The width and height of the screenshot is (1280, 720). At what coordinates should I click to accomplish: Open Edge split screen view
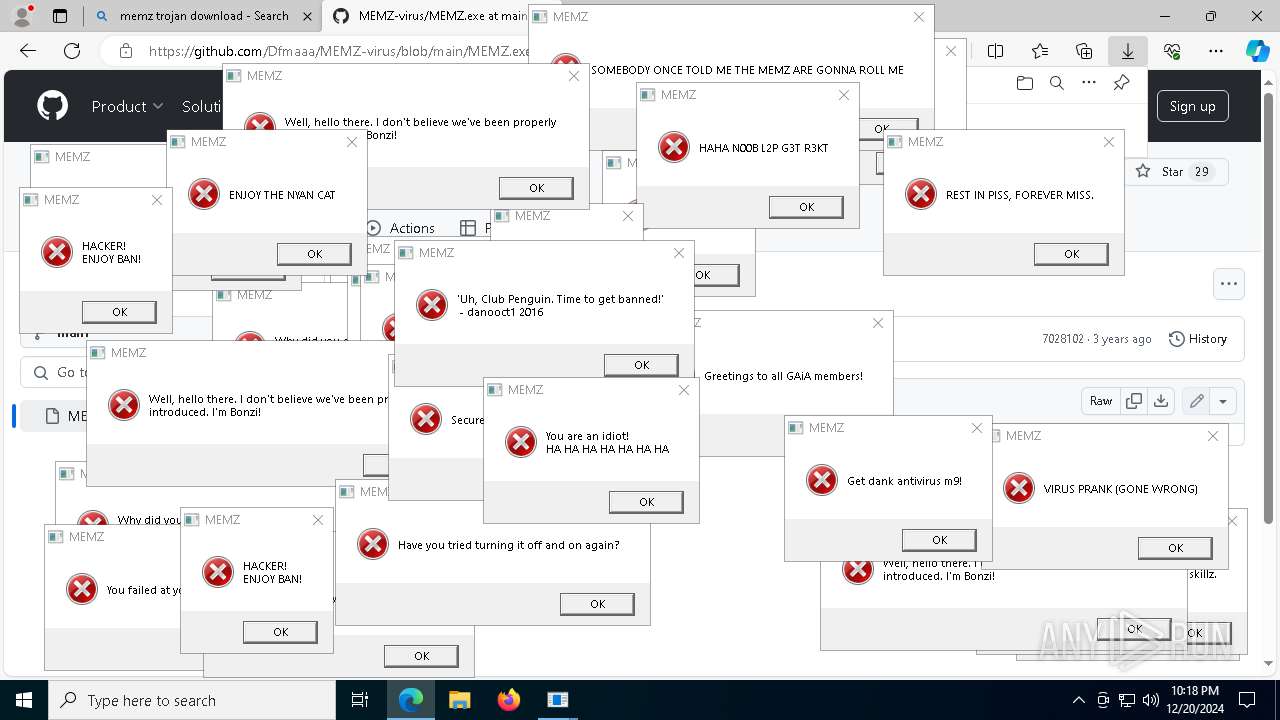[x=995, y=51]
